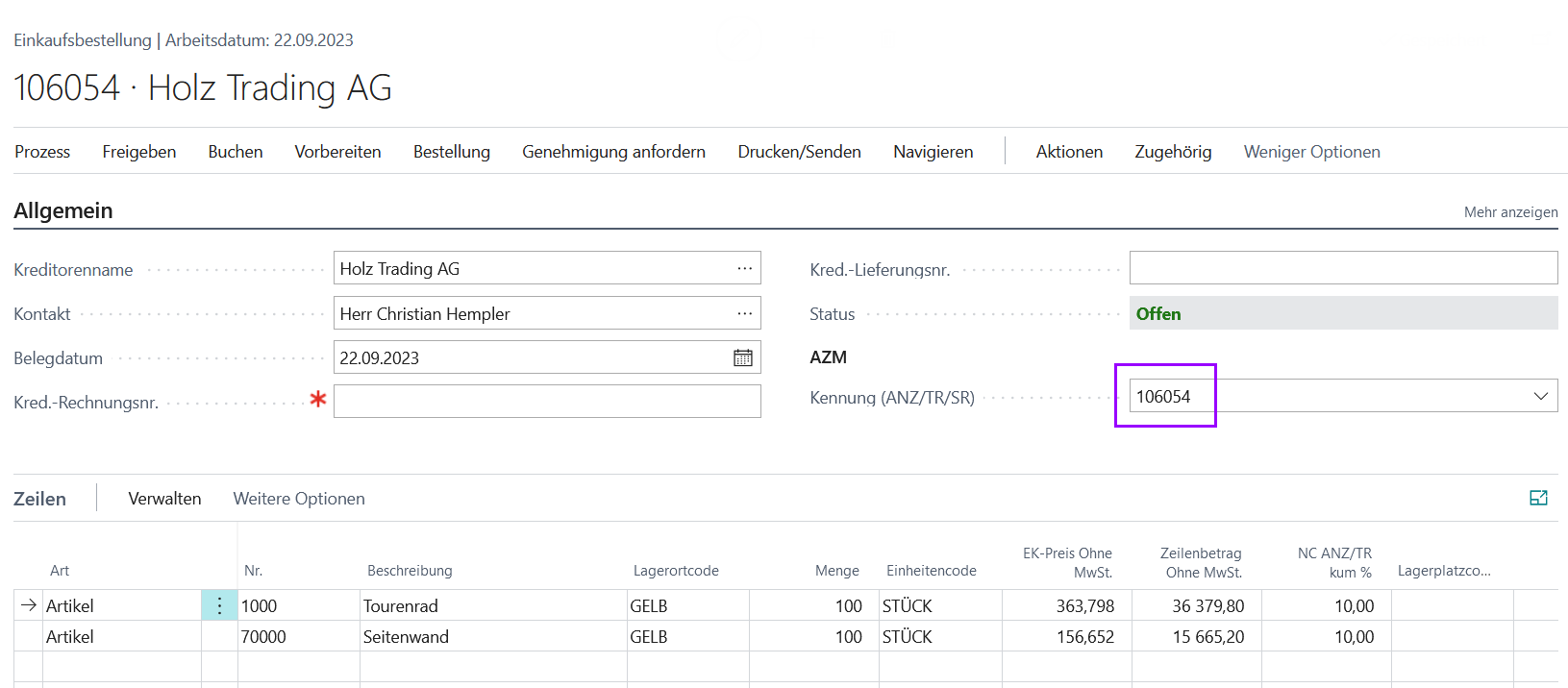The height and width of the screenshot is (688, 1568).
Task: Click Menge 100 in Seitenwand row
Action: point(814,636)
